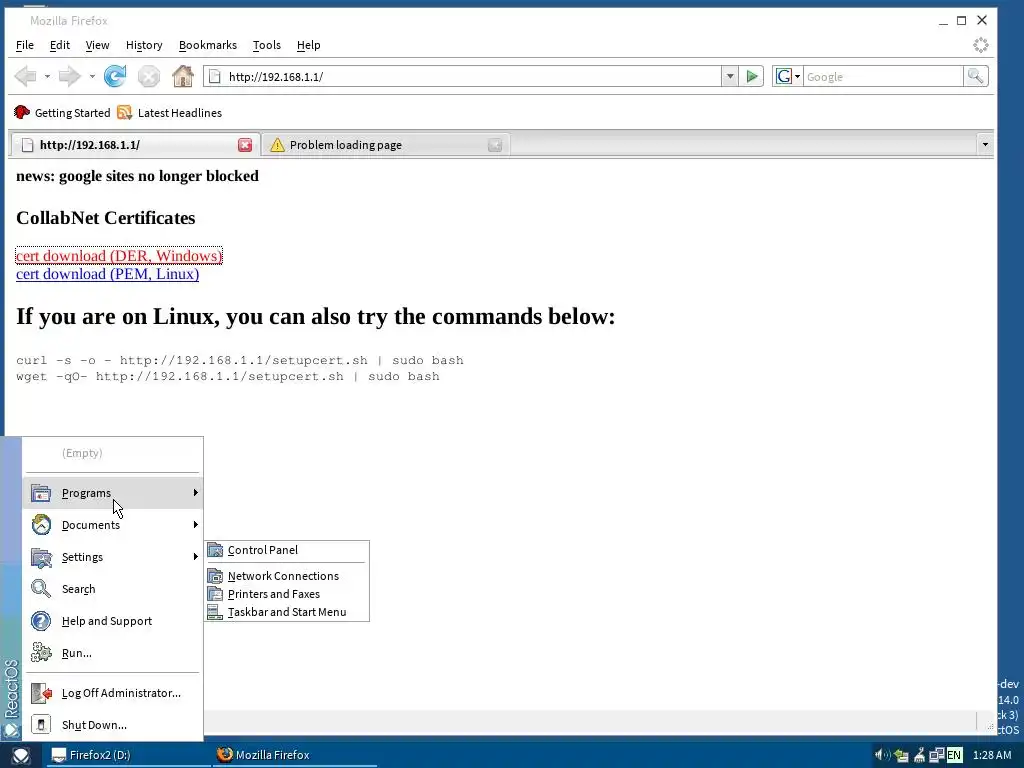Open the Edit menu
The height and width of the screenshot is (768, 1024).
(59, 45)
